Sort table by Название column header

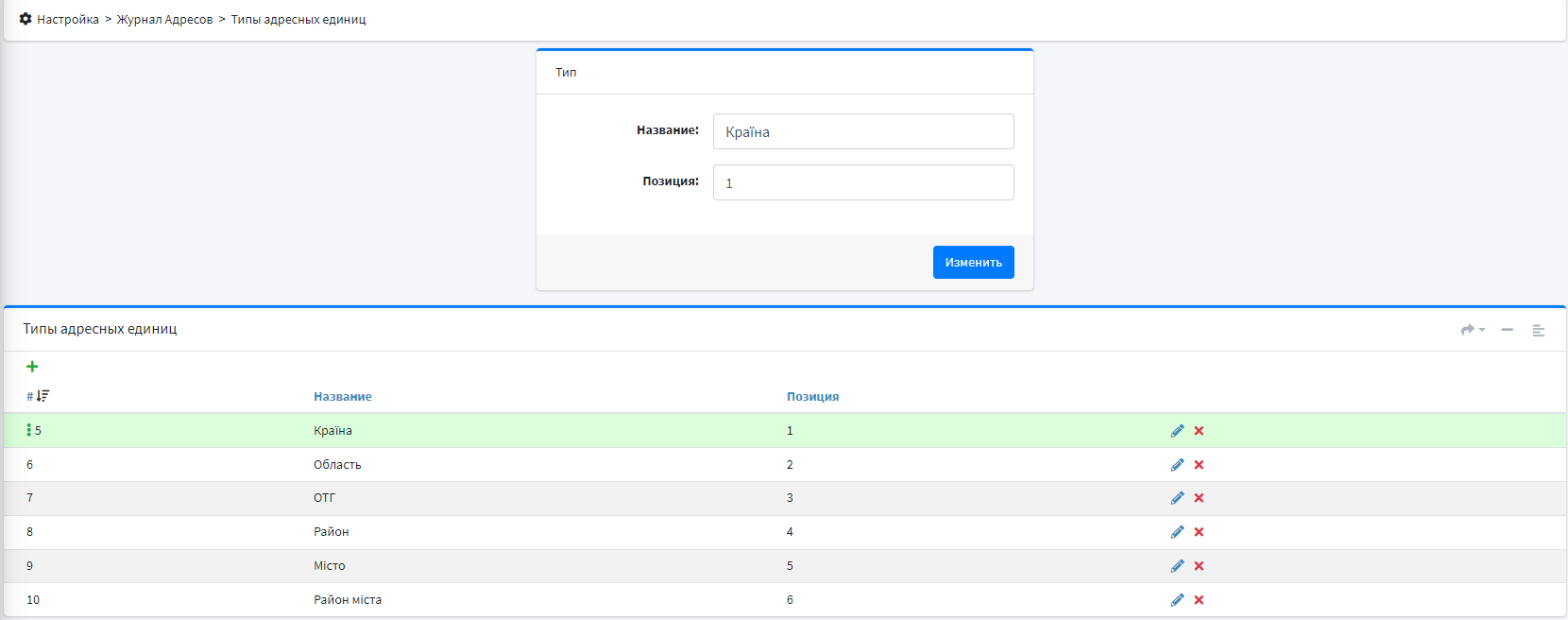tap(343, 397)
